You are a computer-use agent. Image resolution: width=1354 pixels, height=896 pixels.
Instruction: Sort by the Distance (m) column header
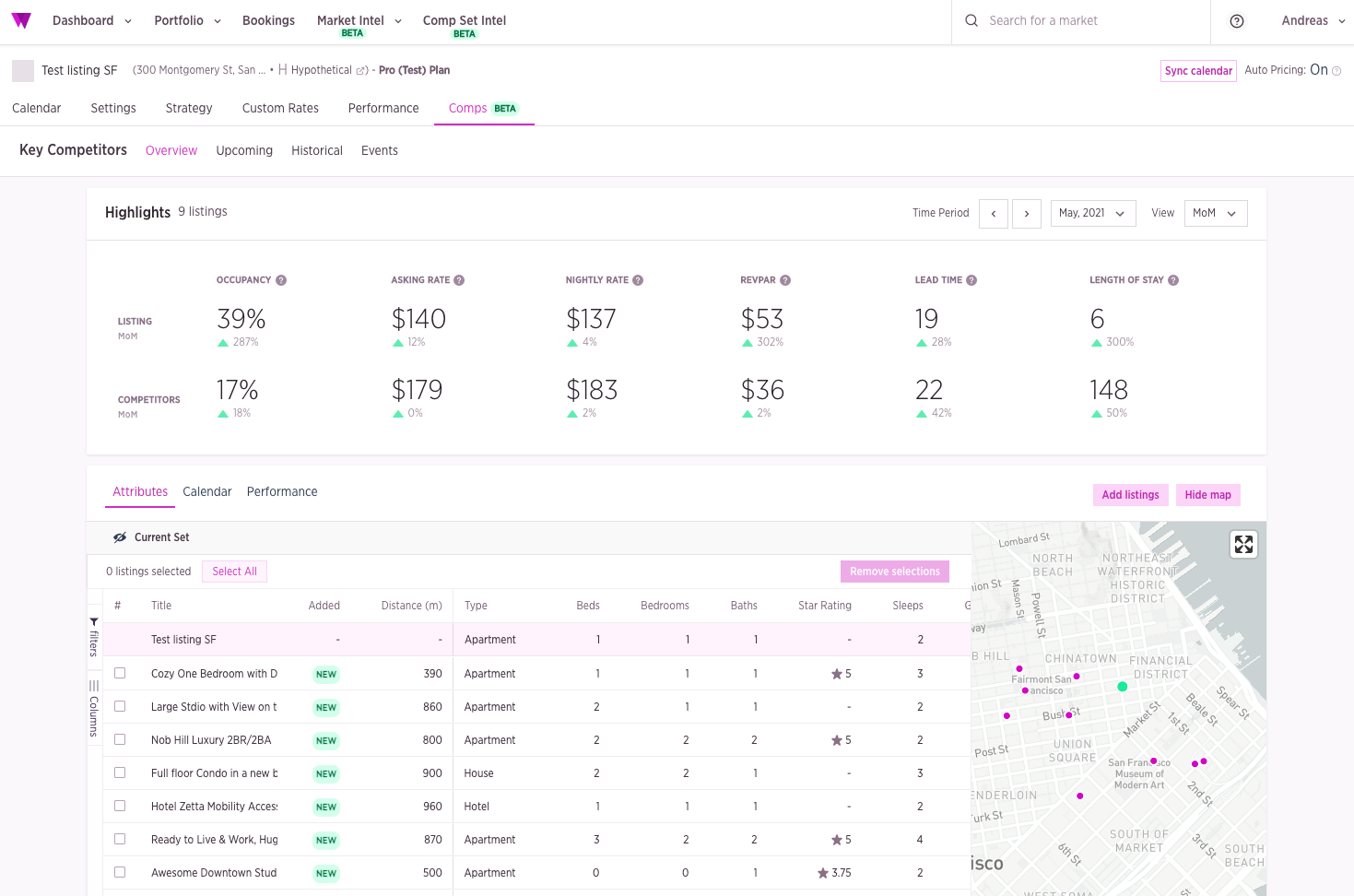click(x=411, y=606)
